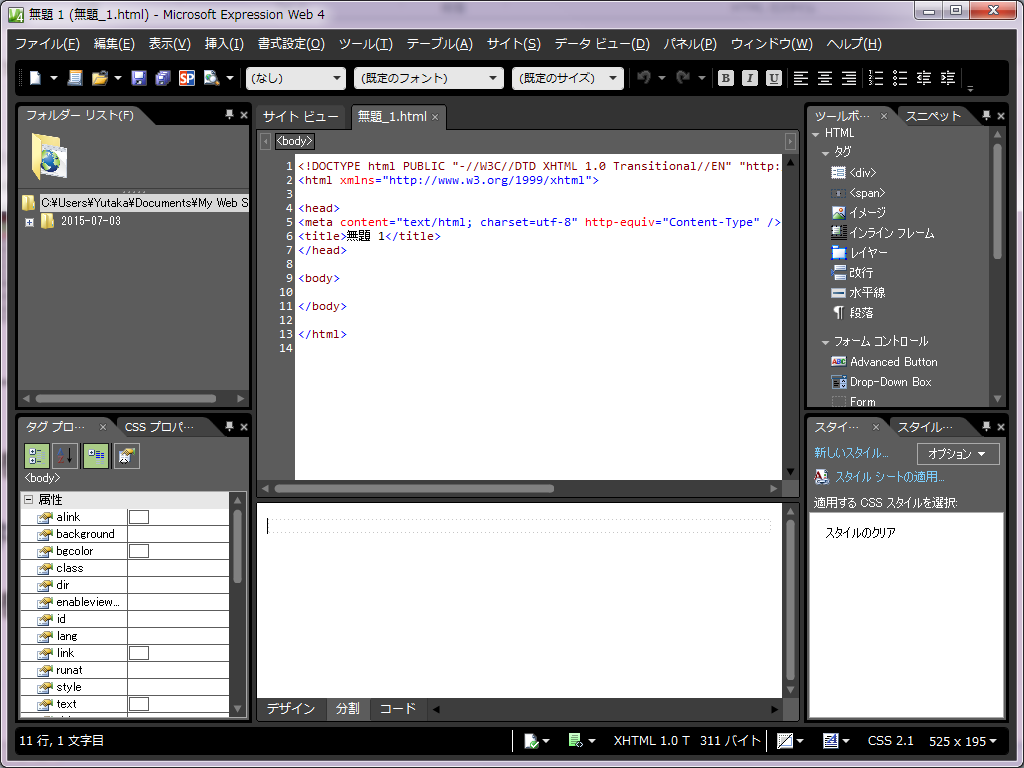Image resolution: width=1024 pixels, height=768 pixels.
Task: Open the 書式設定(O) menu
Action: [291, 44]
